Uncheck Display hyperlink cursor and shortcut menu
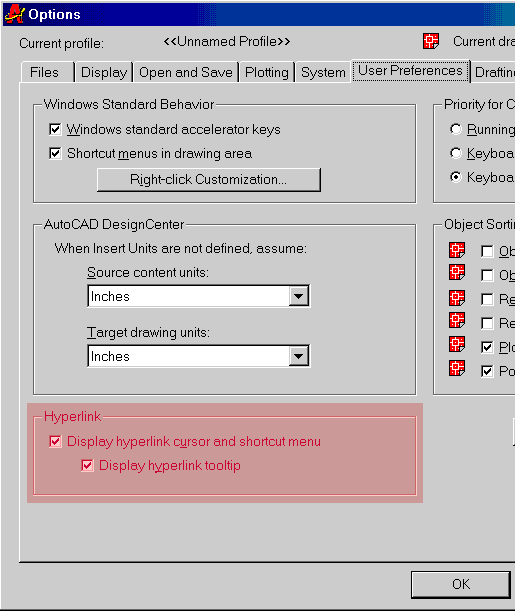 click(55, 441)
